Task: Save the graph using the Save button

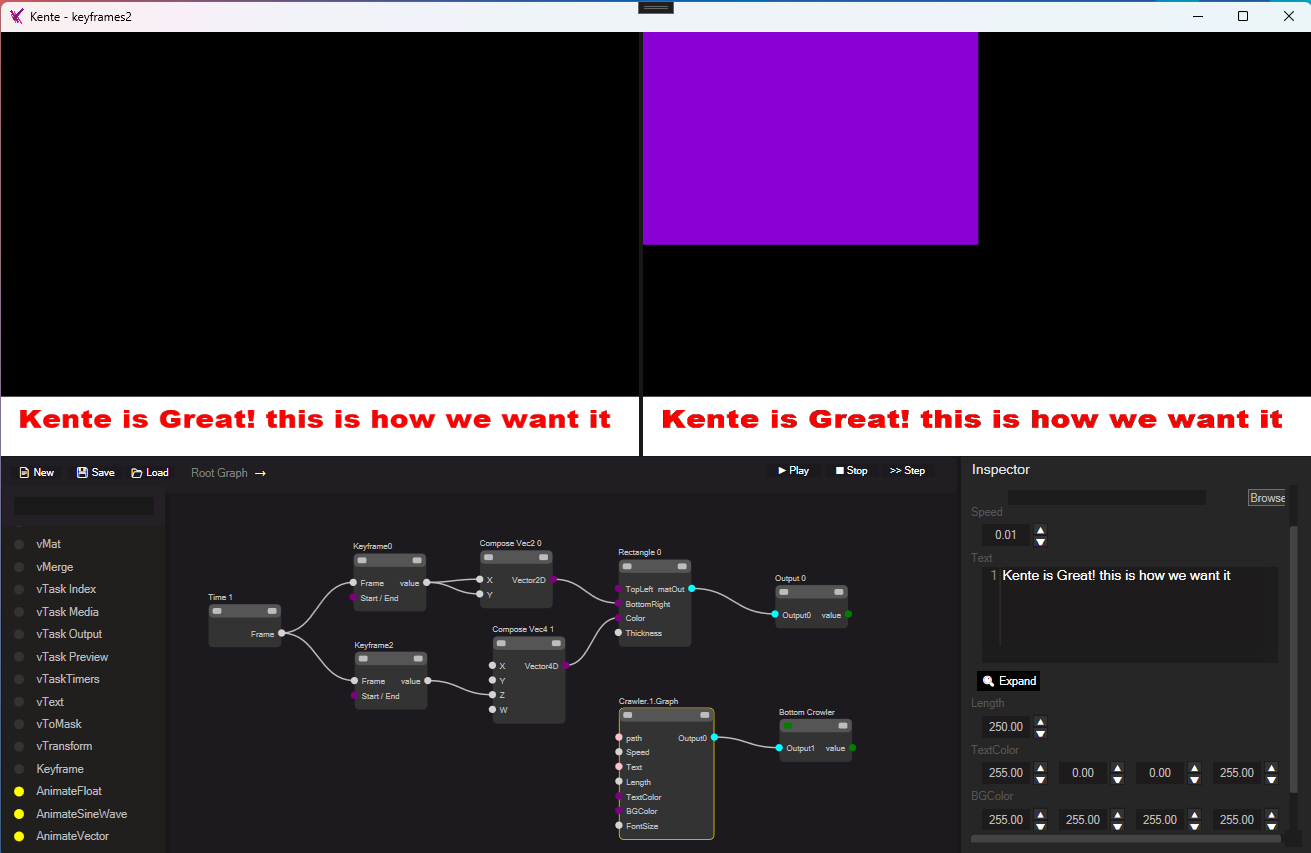Action: pyautogui.click(x=96, y=473)
